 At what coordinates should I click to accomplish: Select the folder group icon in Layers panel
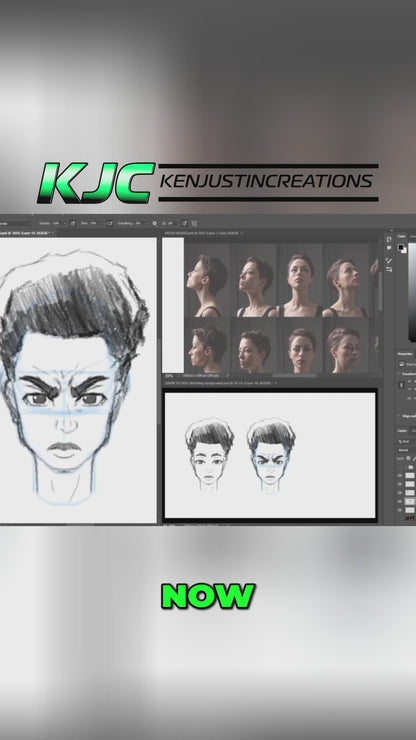(411, 467)
